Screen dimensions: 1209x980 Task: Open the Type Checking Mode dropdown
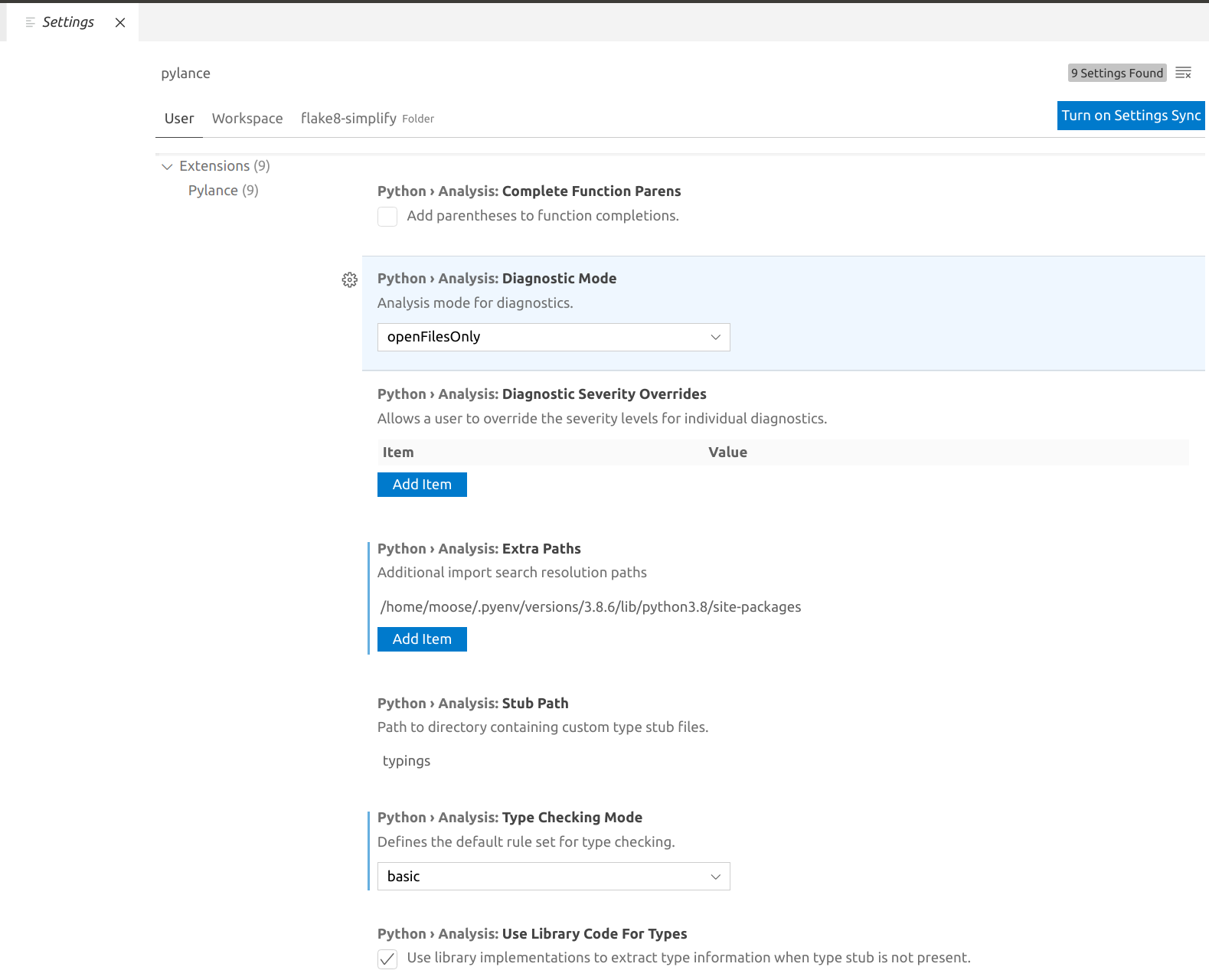[554, 876]
